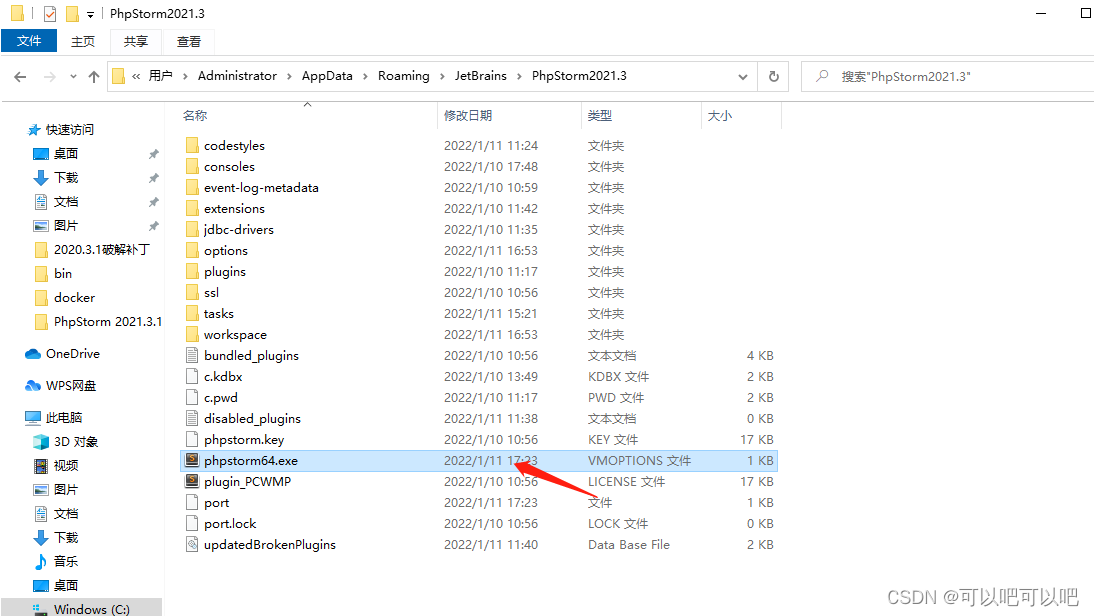Image resolution: width=1094 pixels, height=616 pixels.
Task: Open 3D 对象 under This PC
Action: (x=75, y=442)
